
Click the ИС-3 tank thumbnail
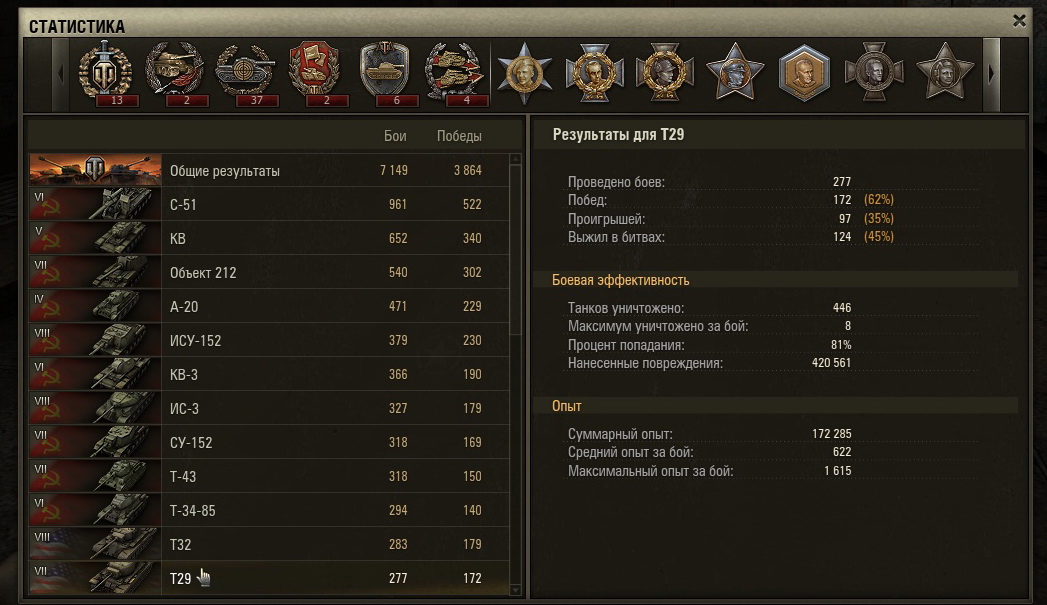[x=95, y=408]
